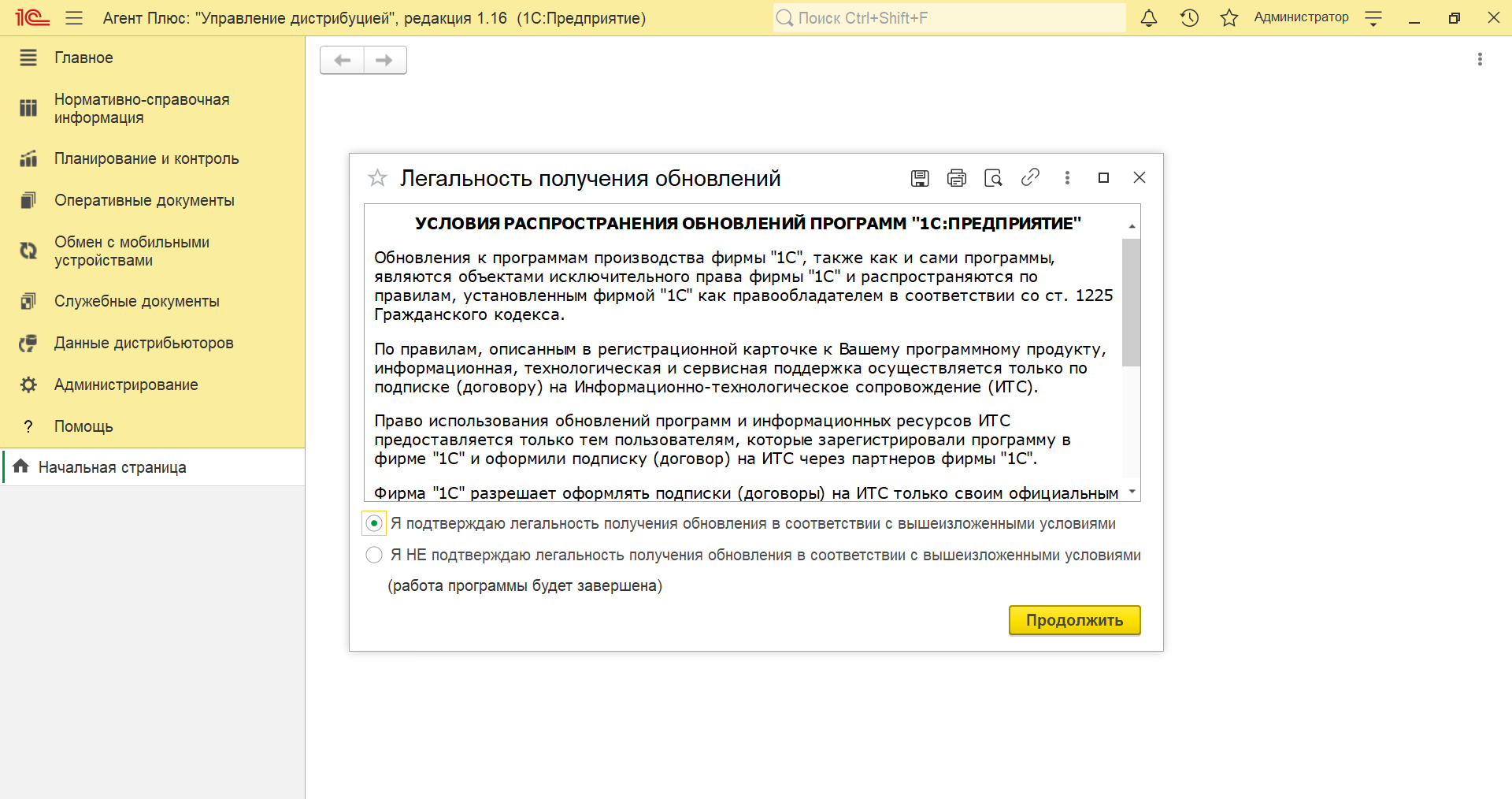Close the Легальность получения обновлений dialog

click(1140, 177)
